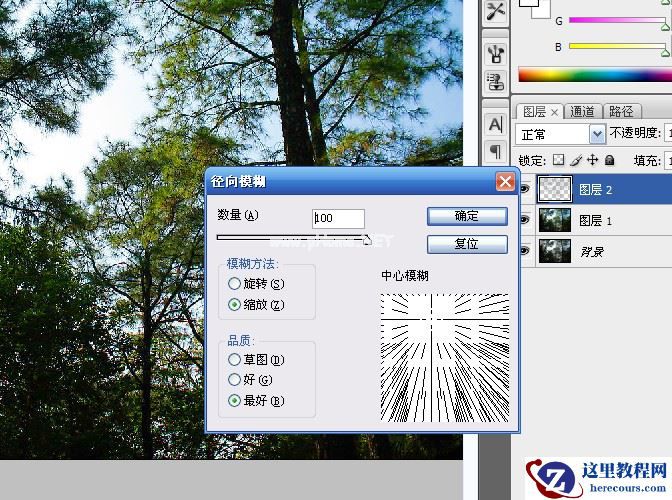Select the layer named 图层 2

[x=595, y=189]
